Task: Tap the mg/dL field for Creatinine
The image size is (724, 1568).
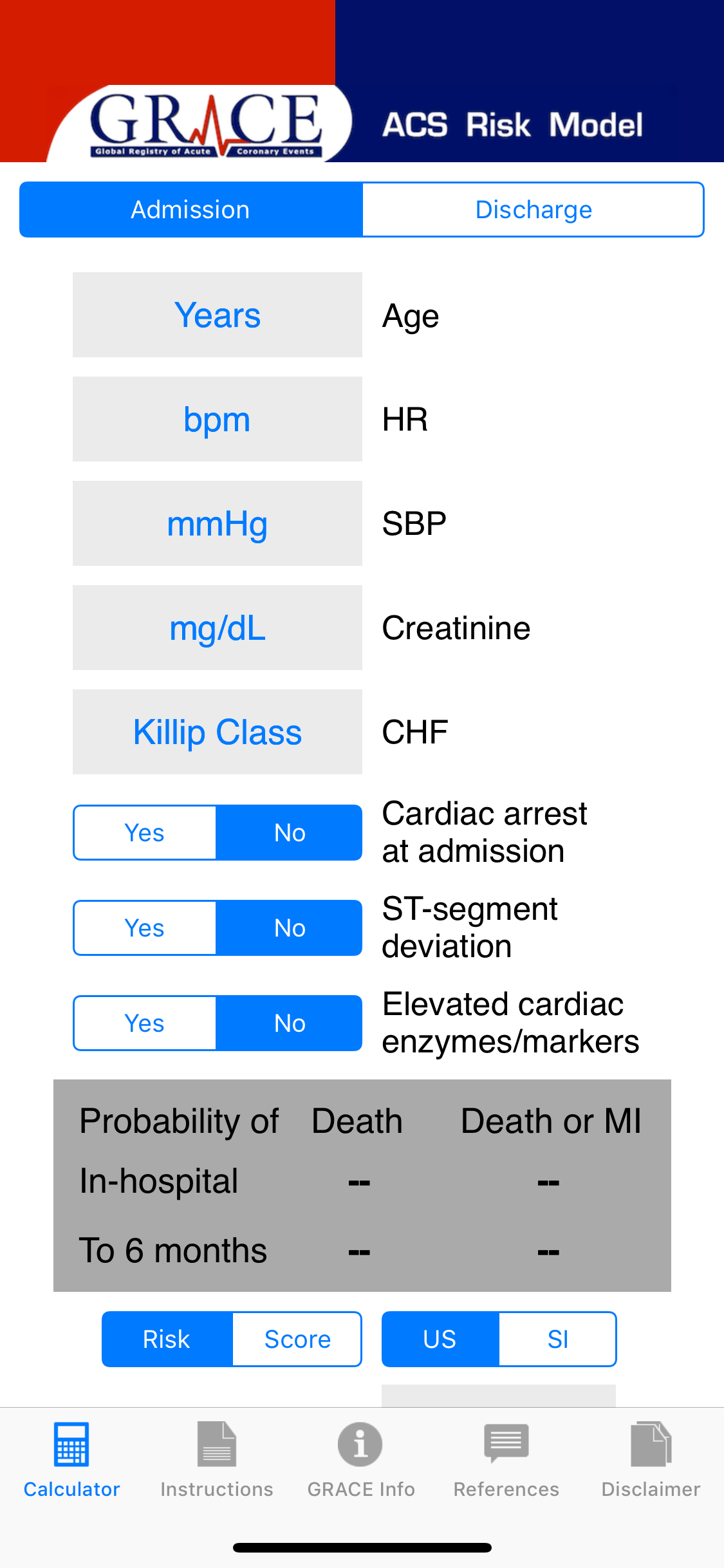Action: [x=218, y=628]
